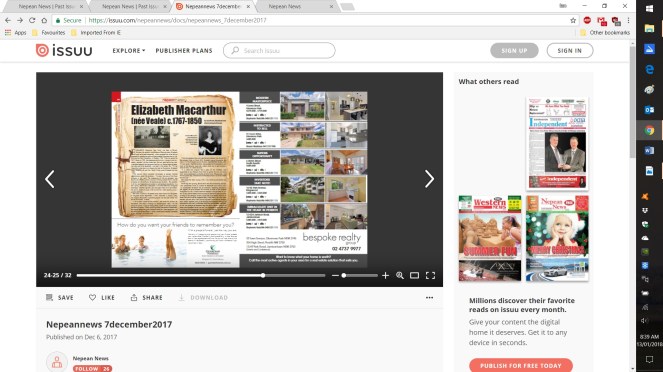Open Chrome's three-dot menu

(629, 20)
